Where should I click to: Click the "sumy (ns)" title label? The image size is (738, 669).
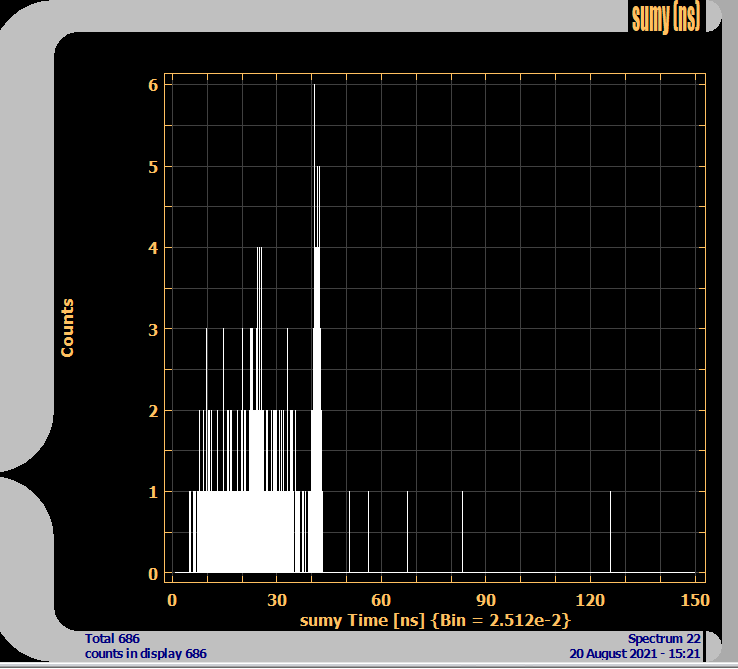(x=665, y=17)
